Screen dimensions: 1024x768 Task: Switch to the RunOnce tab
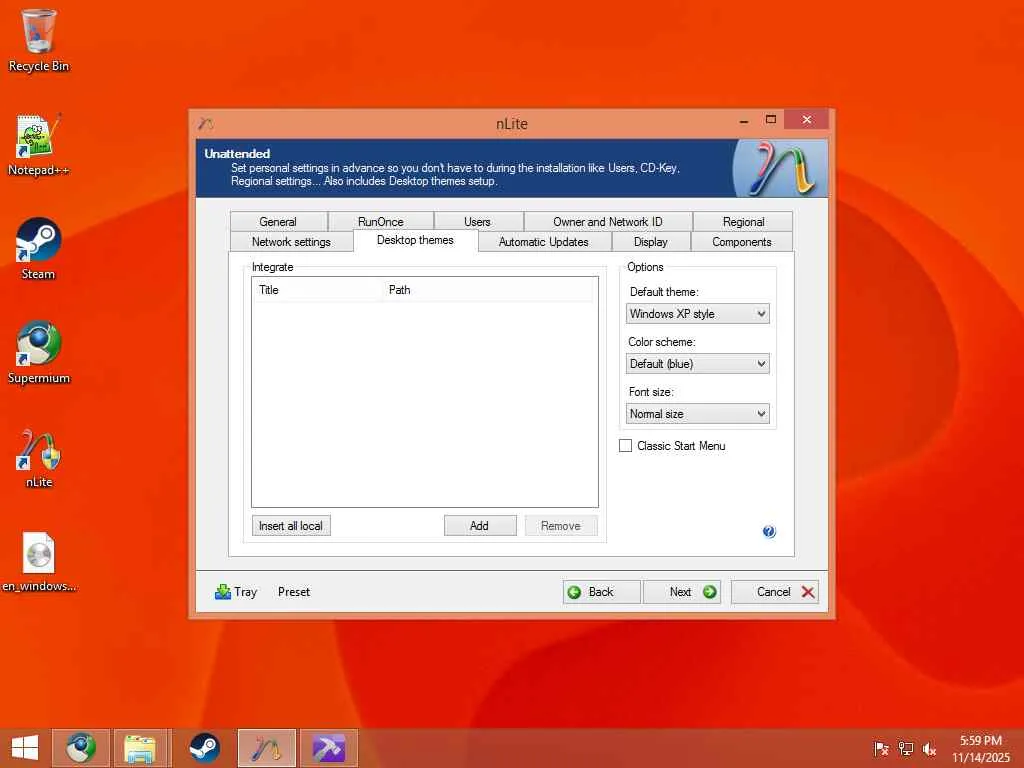pos(381,221)
